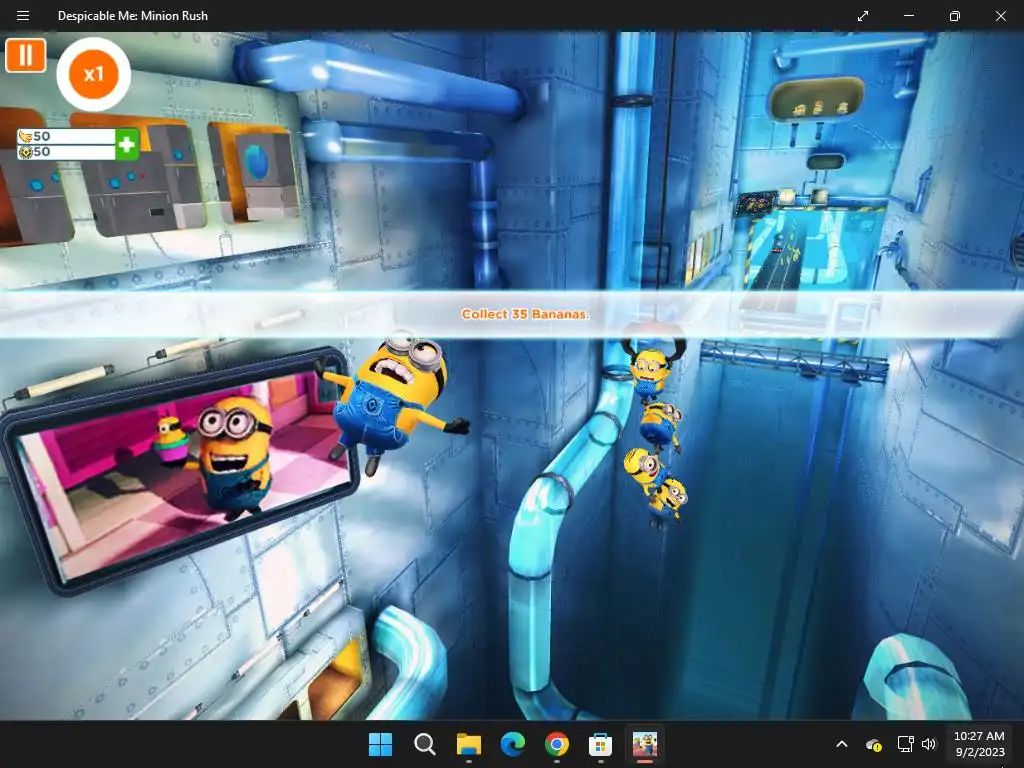Click the token counter showing 50
The image size is (1024, 768).
pyautogui.click(x=66, y=152)
